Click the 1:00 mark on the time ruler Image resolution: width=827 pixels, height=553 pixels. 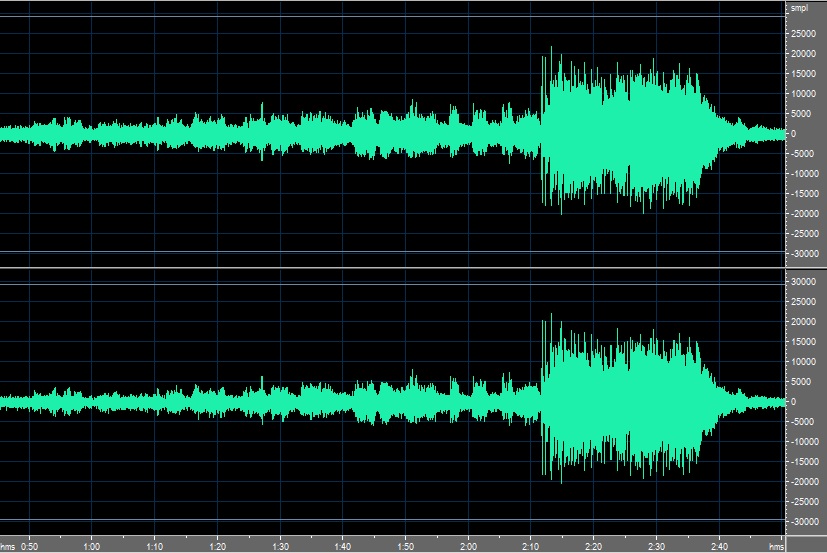[92, 547]
